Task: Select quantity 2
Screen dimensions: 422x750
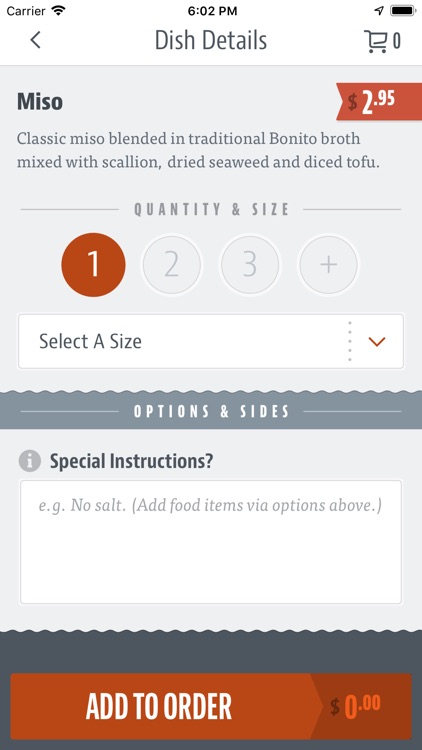Action: tap(172, 265)
